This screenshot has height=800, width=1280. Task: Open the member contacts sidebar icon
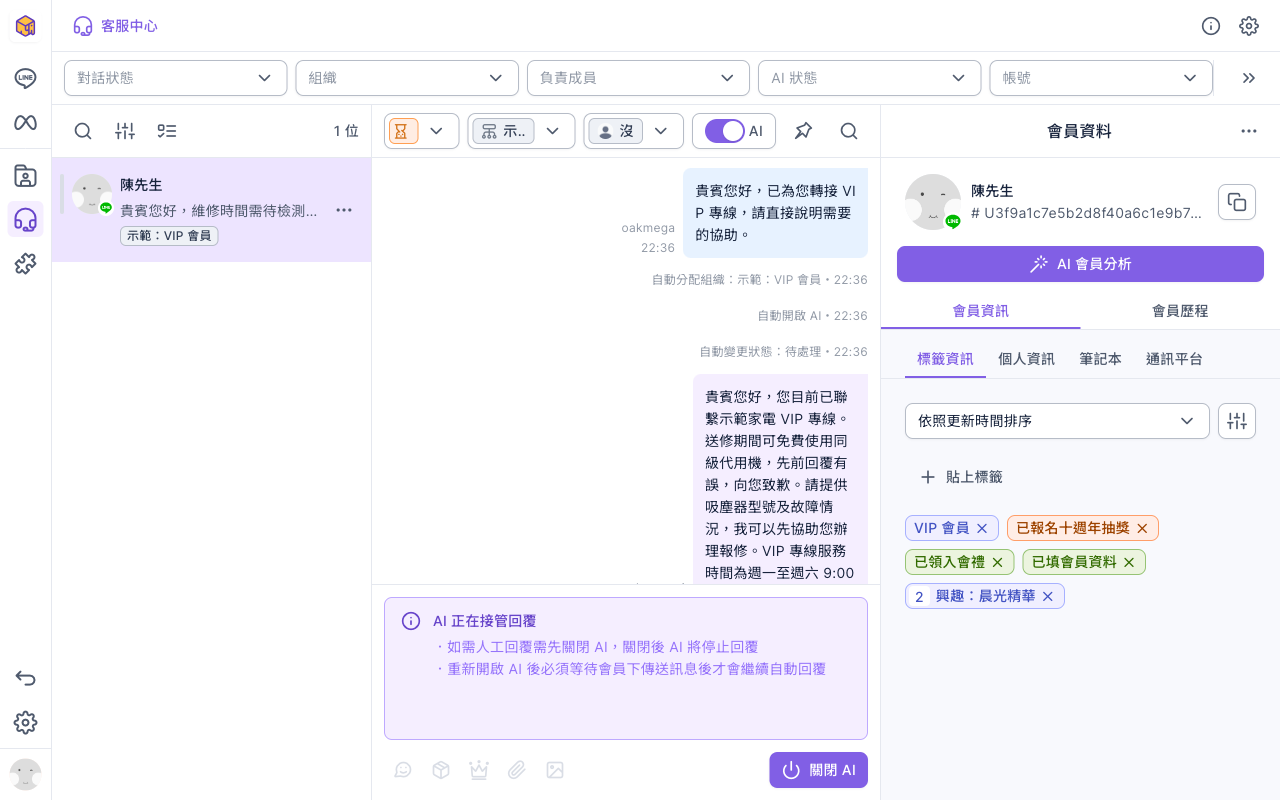(25, 176)
